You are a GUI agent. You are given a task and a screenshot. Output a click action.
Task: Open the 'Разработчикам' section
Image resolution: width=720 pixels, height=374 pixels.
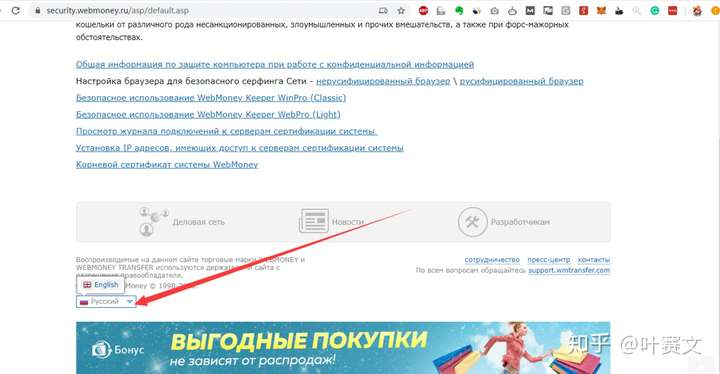(520, 222)
